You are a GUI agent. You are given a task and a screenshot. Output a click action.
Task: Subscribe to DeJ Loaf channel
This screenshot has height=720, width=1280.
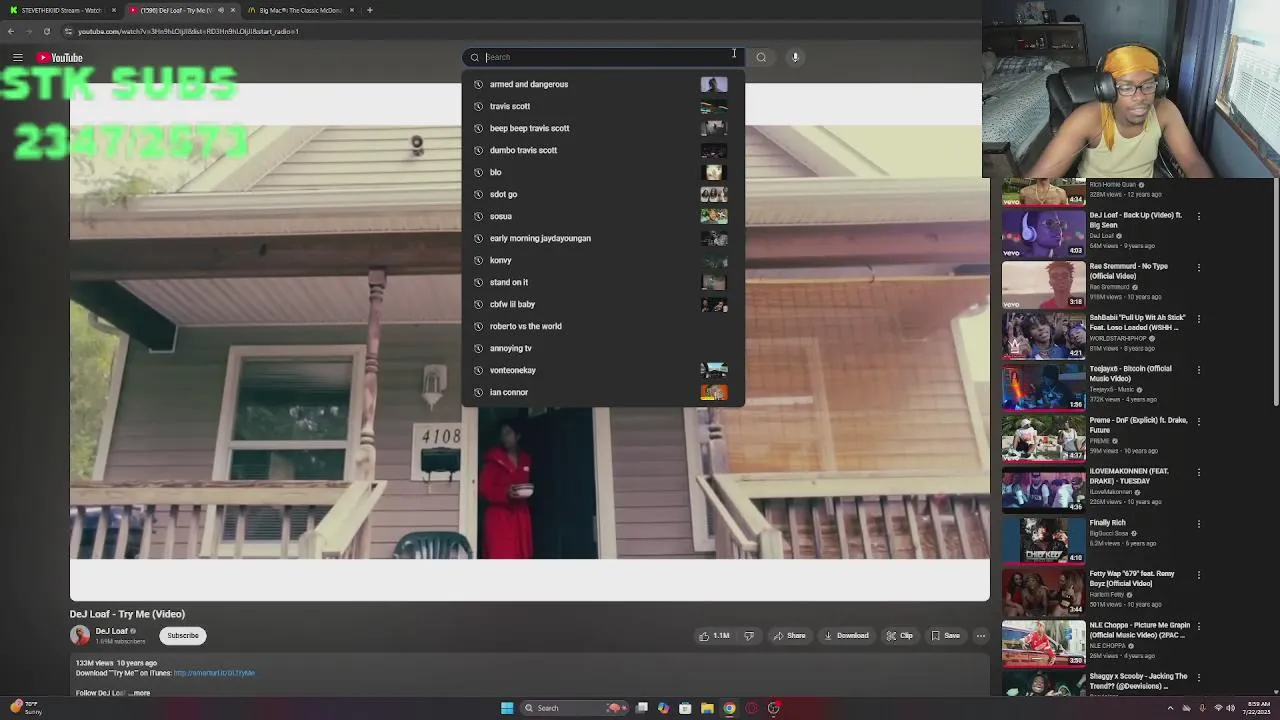coord(183,635)
